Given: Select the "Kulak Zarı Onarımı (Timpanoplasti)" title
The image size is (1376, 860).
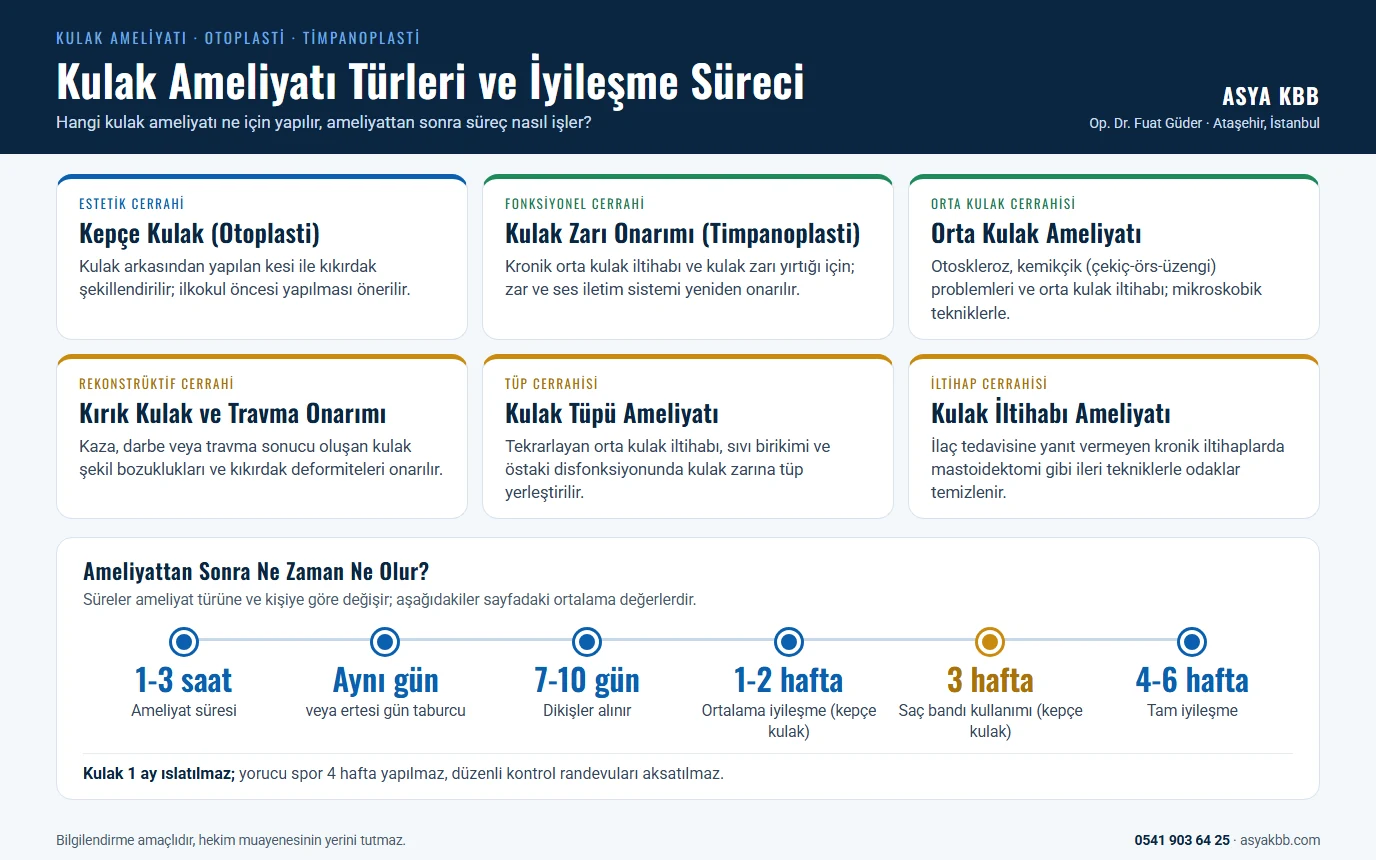Looking at the screenshot, I should [682, 234].
